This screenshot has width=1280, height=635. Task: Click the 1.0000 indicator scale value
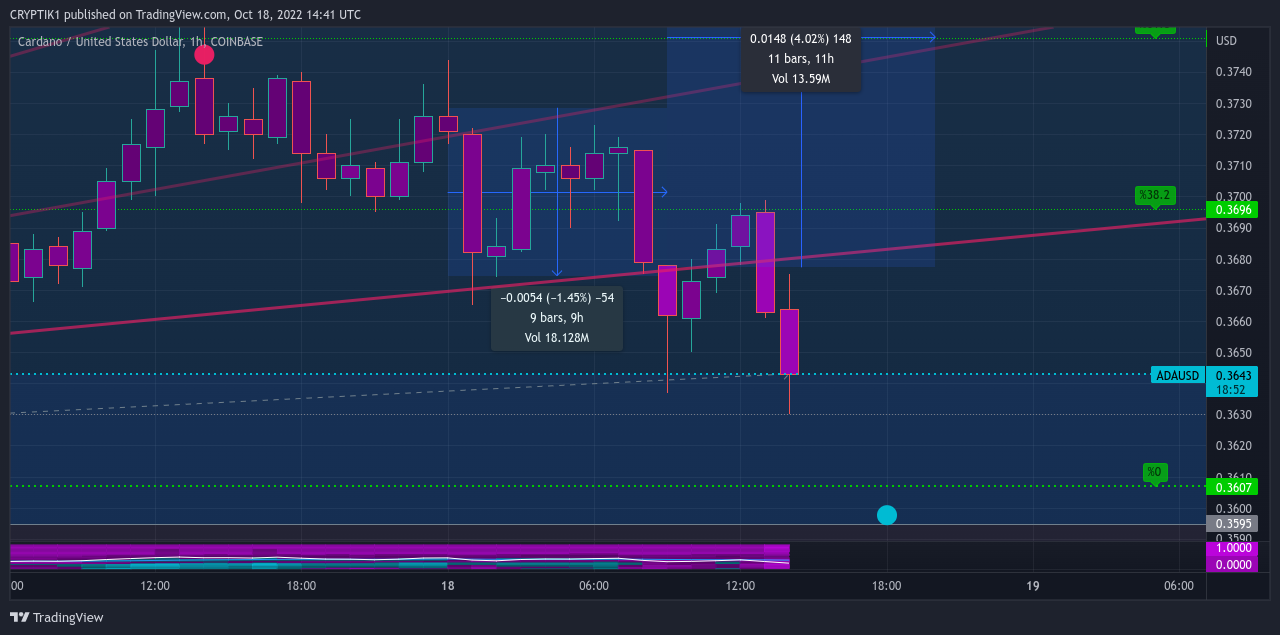click(x=1233, y=548)
